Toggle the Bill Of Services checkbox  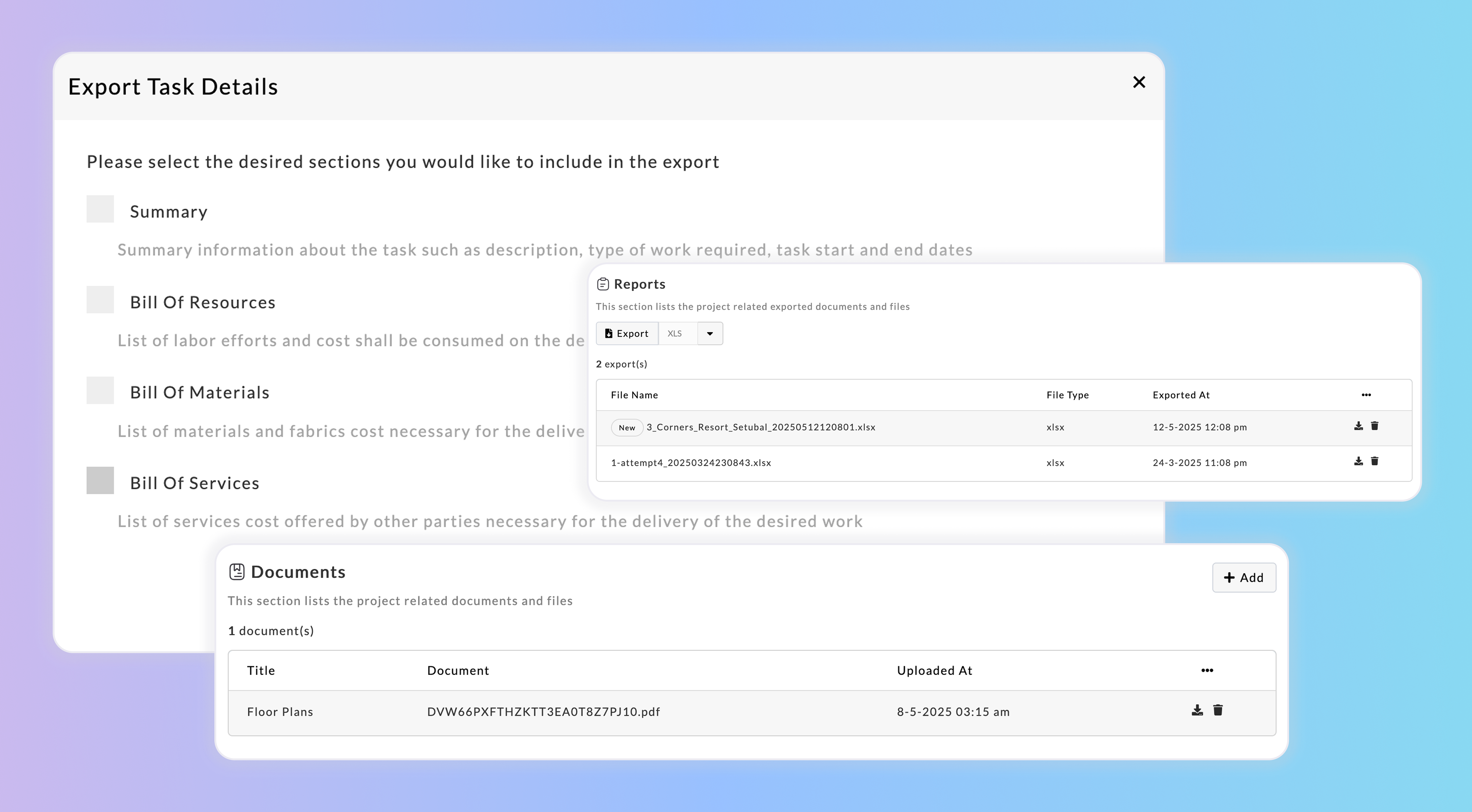pyautogui.click(x=100, y=481)
